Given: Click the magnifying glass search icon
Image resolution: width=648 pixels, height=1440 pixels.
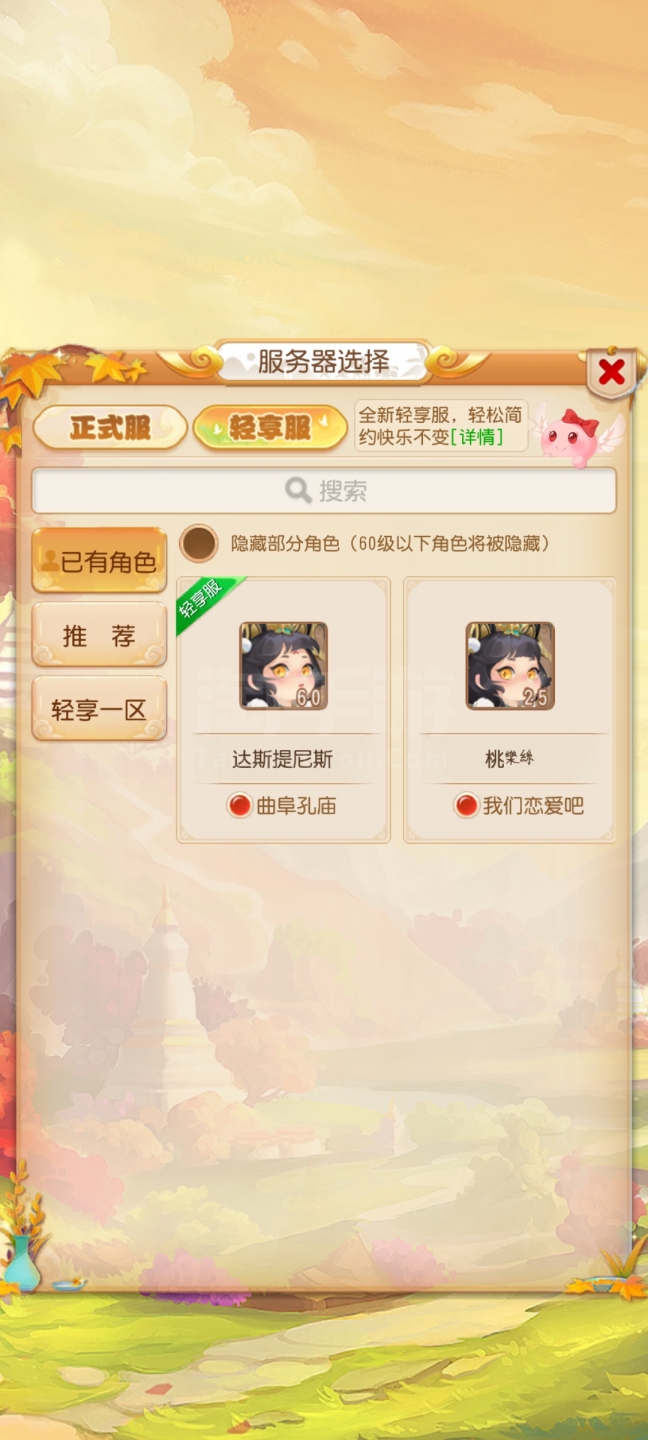Looking at the screenshot, I should [297, 490].
